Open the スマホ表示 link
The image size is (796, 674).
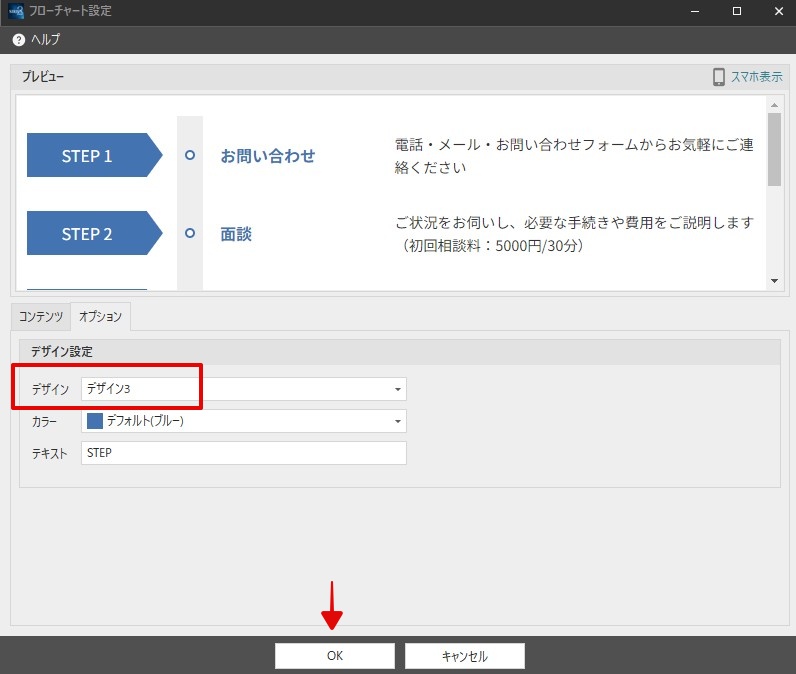756,77
